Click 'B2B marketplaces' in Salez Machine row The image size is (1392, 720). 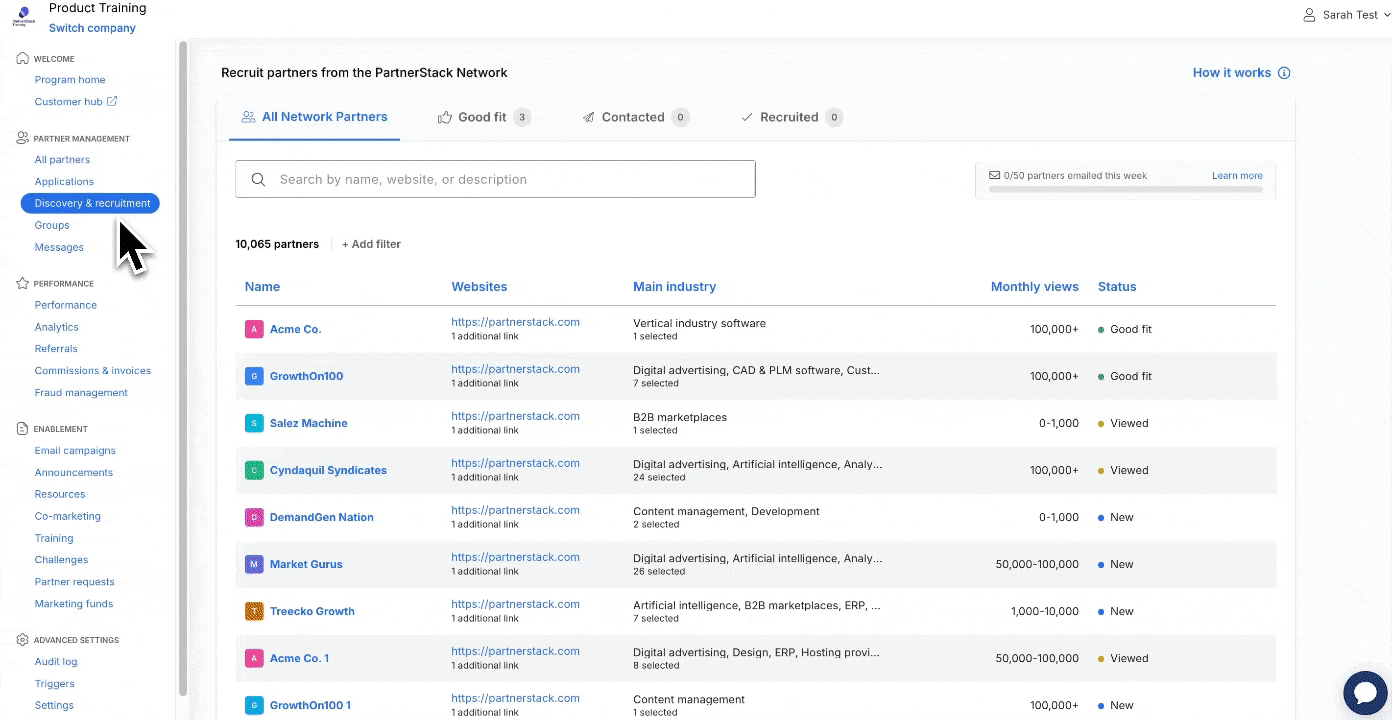point(680,417)
